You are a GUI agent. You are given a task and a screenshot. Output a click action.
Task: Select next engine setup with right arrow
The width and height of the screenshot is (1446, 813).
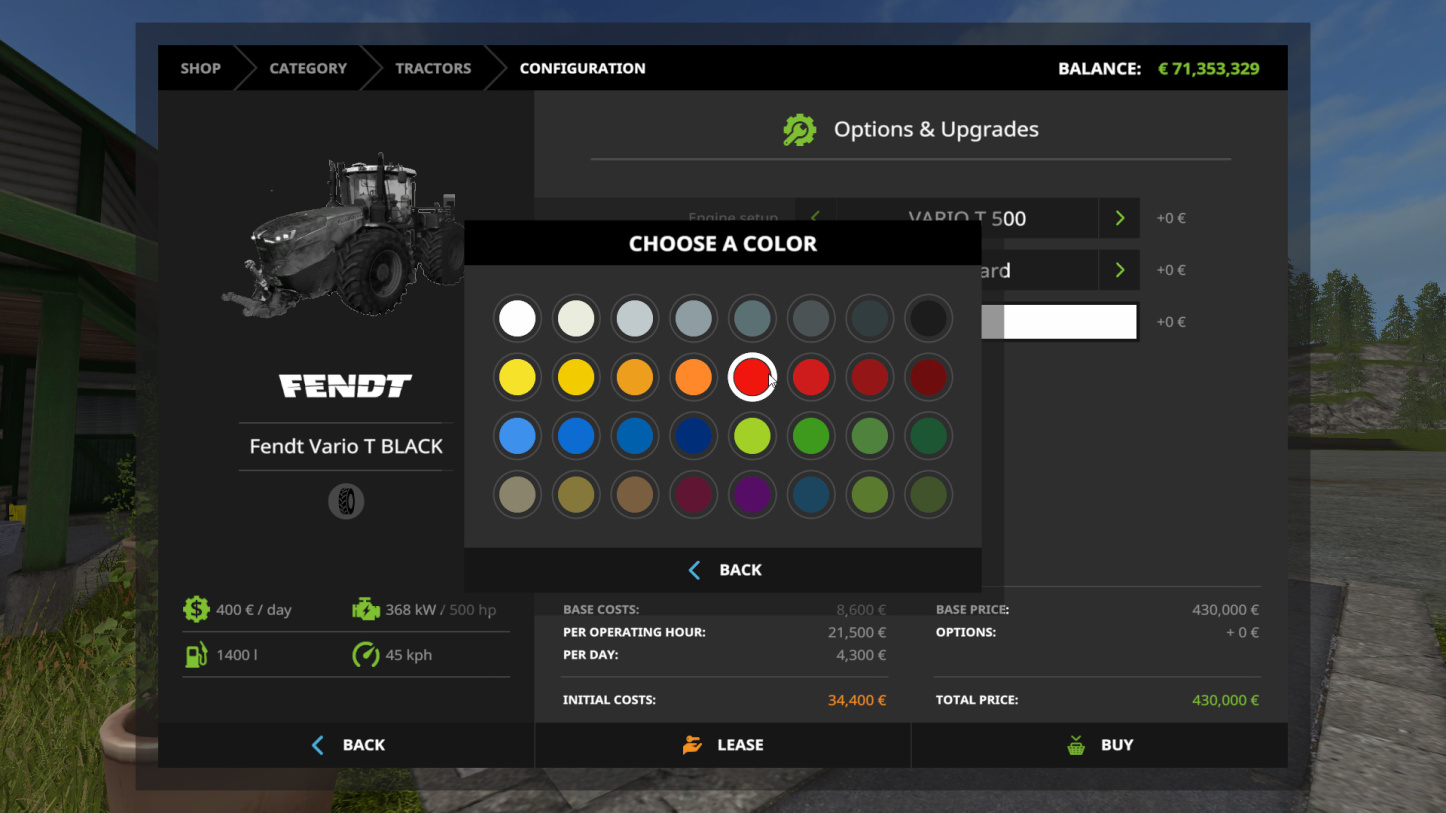coord(1119,218)
